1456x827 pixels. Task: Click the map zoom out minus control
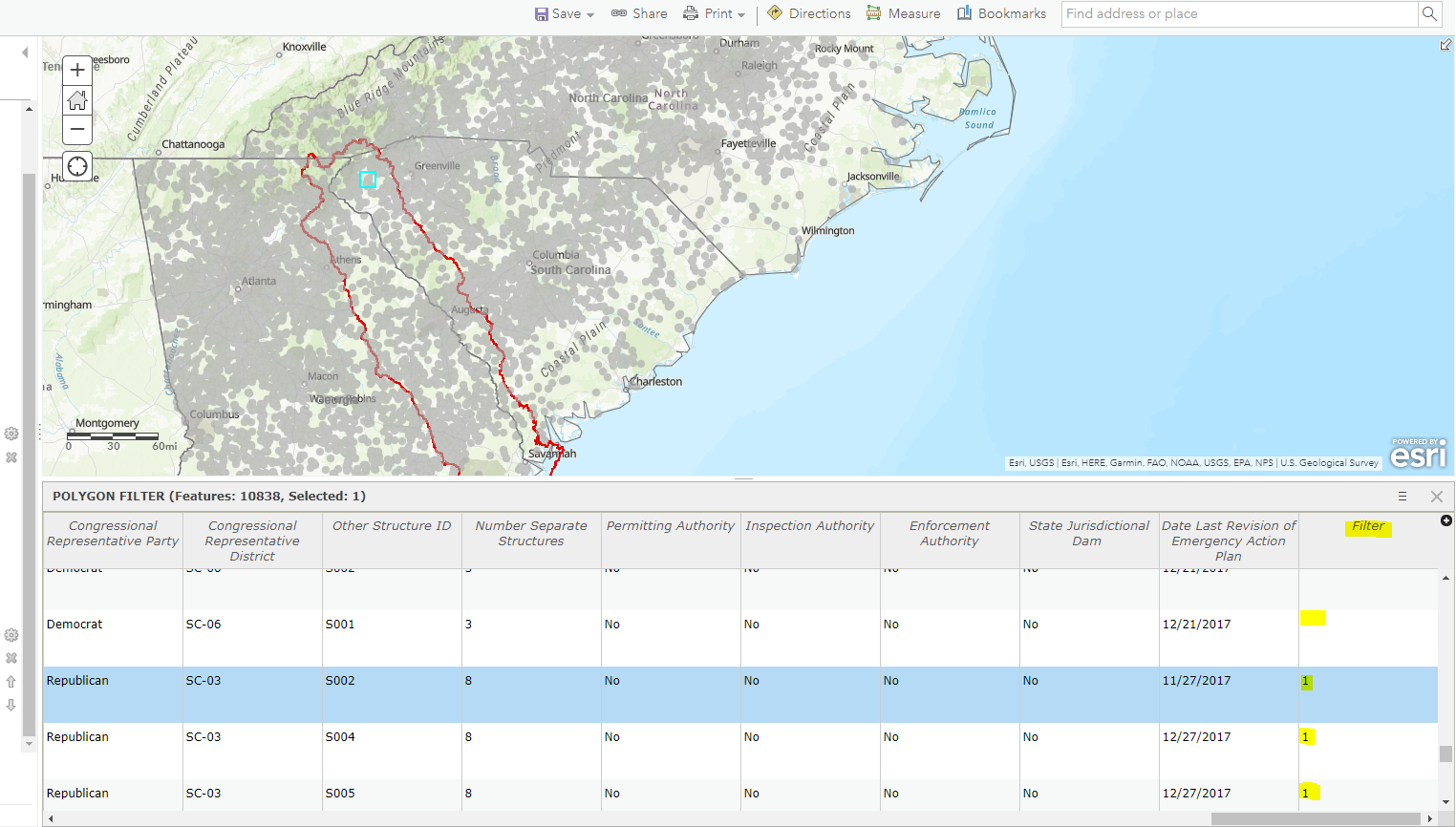[x=76, y=129]
